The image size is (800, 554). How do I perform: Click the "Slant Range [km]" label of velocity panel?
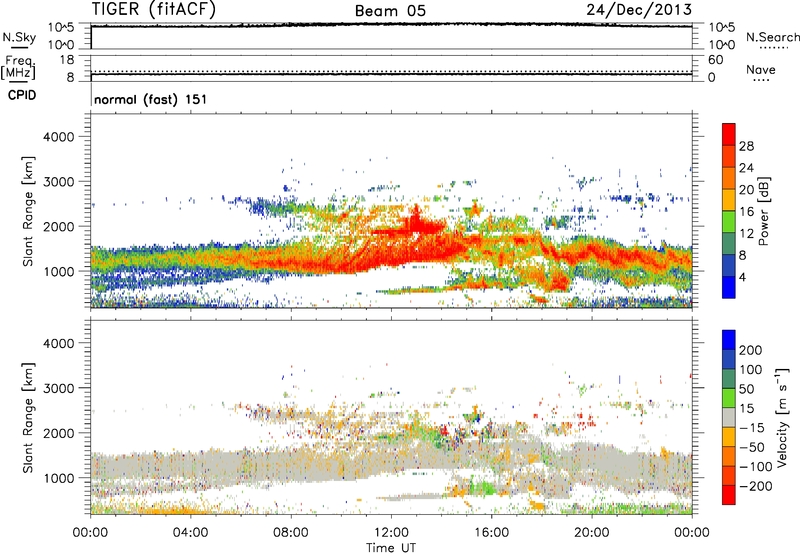(28, 418)
